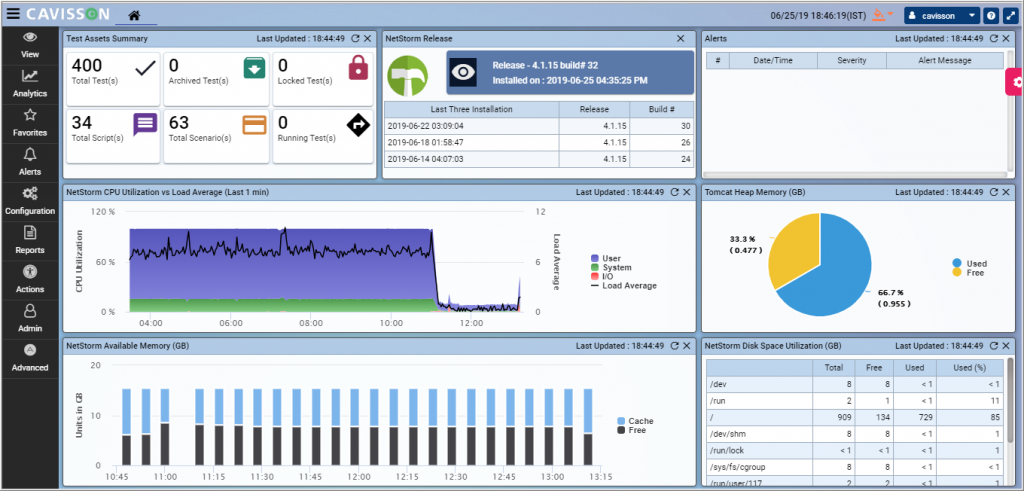Close the Tomcat Heap Memory widget
Viewport: 1024px width, 491px height.
tap(1006, 192)
